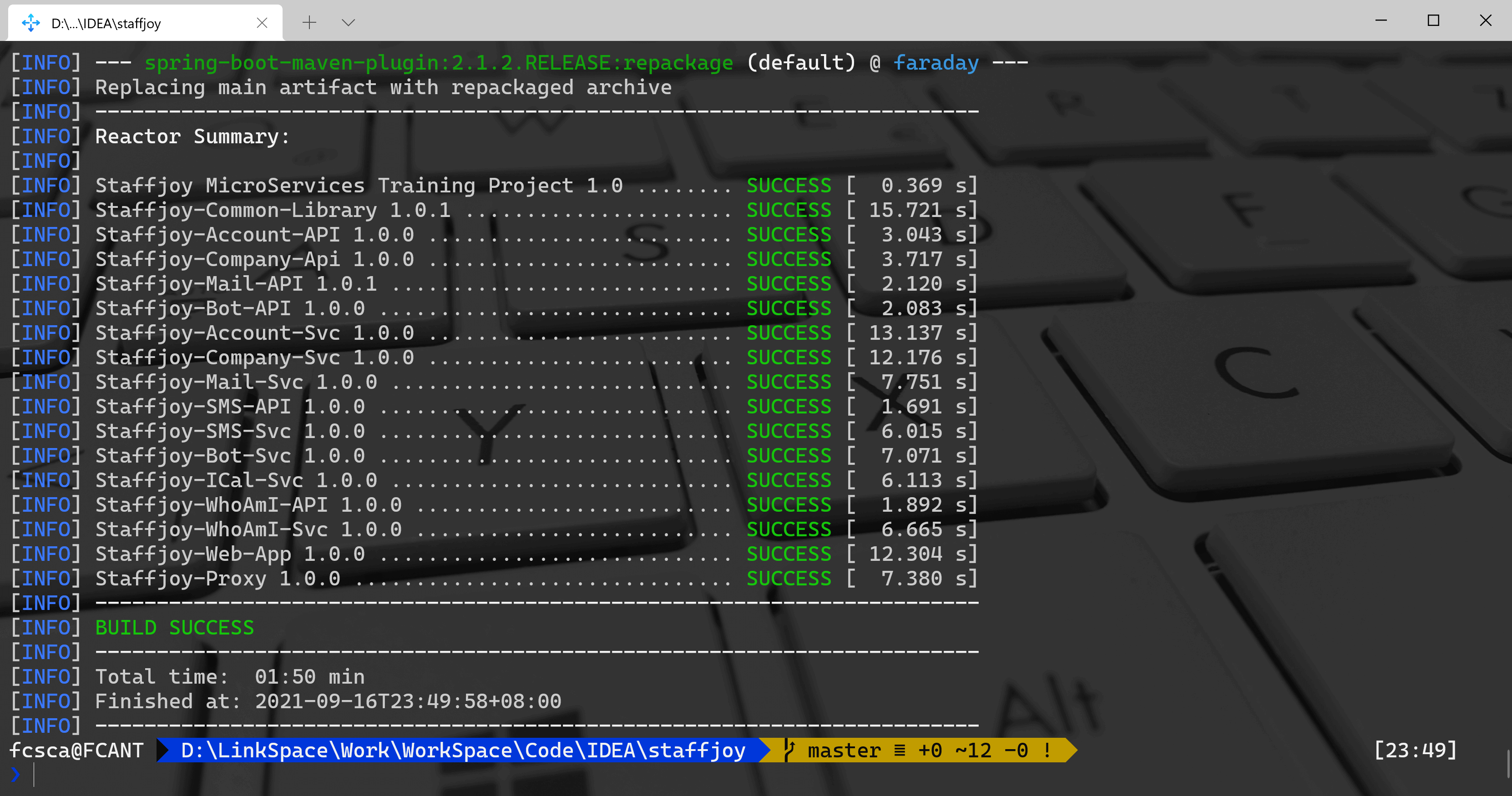The image size is (1512, 796).
Task: Expand the new-tab profile dropdown chevron
Action: 348,23
